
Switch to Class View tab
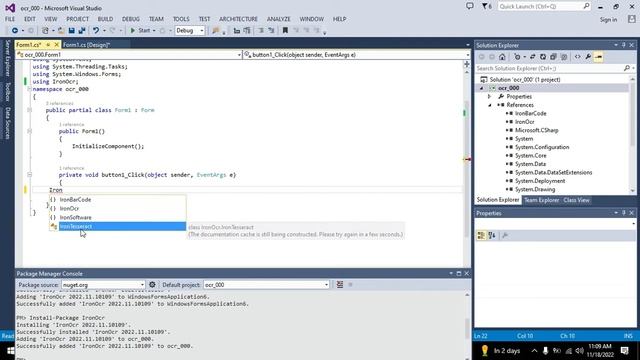[x=576, y=200]
